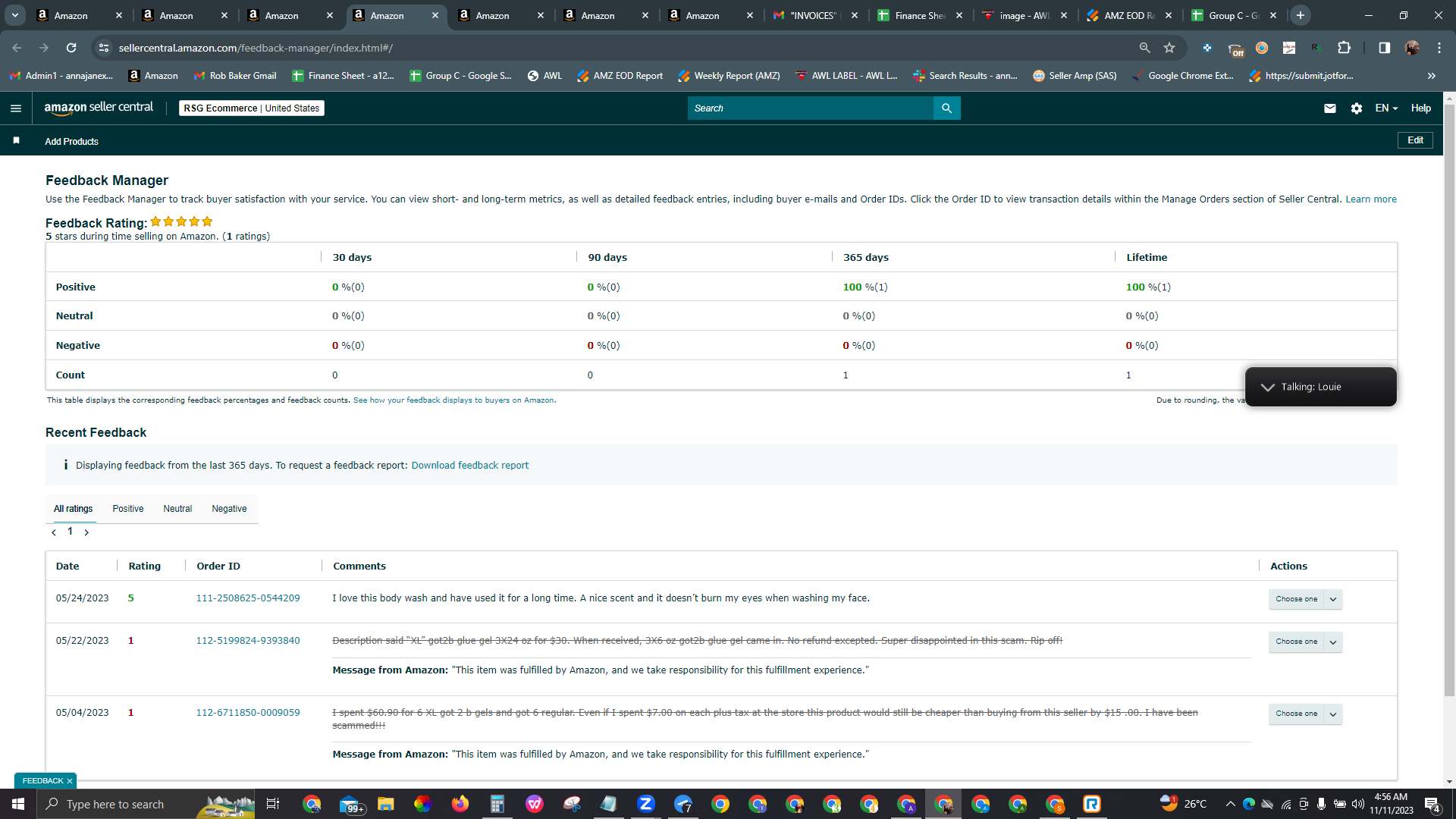The width and height of the screenshot is (1456, 819).
Task: Switch to the Neutral feedback tab
Action: pyautogui.click(x=177, y=509)
